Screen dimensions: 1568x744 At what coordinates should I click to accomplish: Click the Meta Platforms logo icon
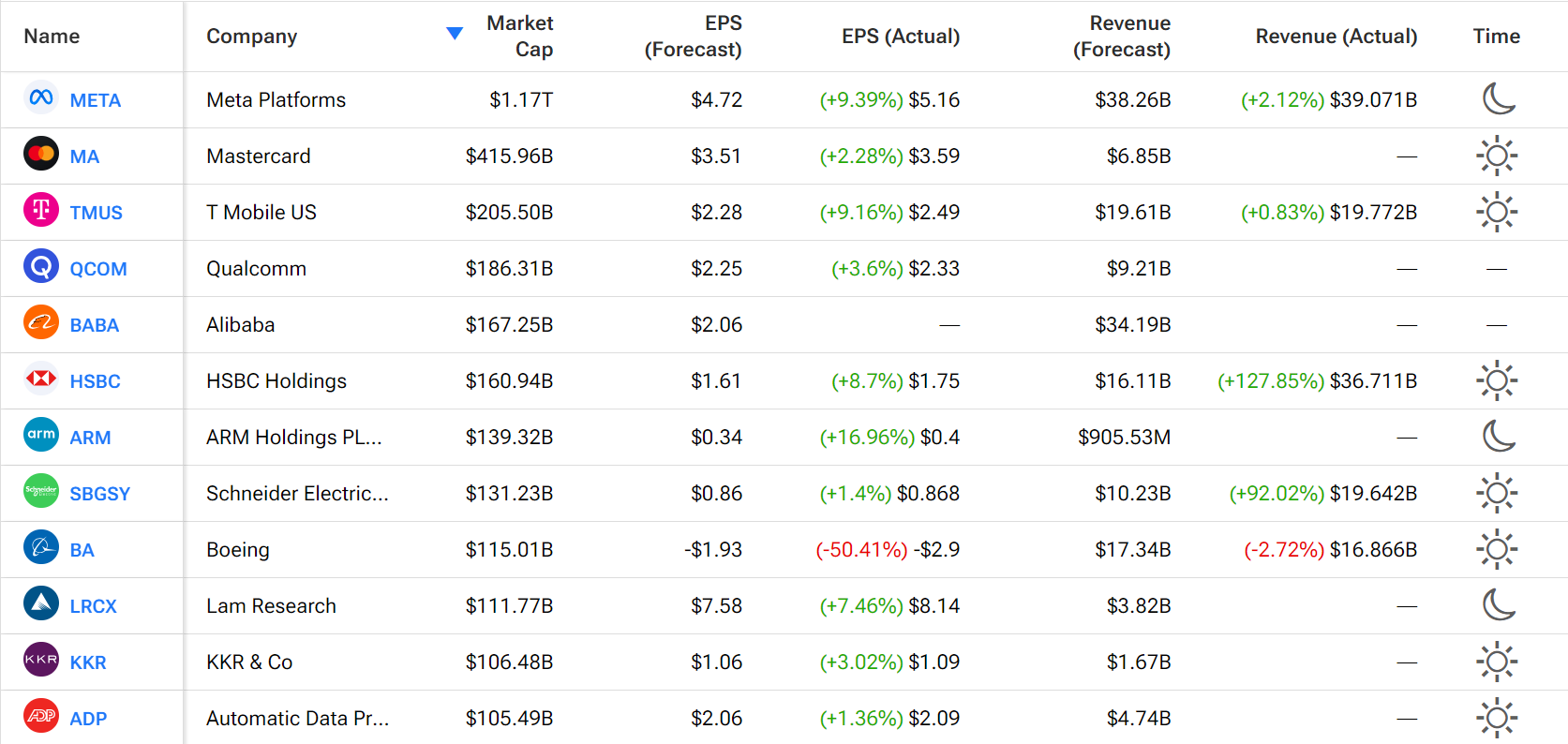click(41, 97)
